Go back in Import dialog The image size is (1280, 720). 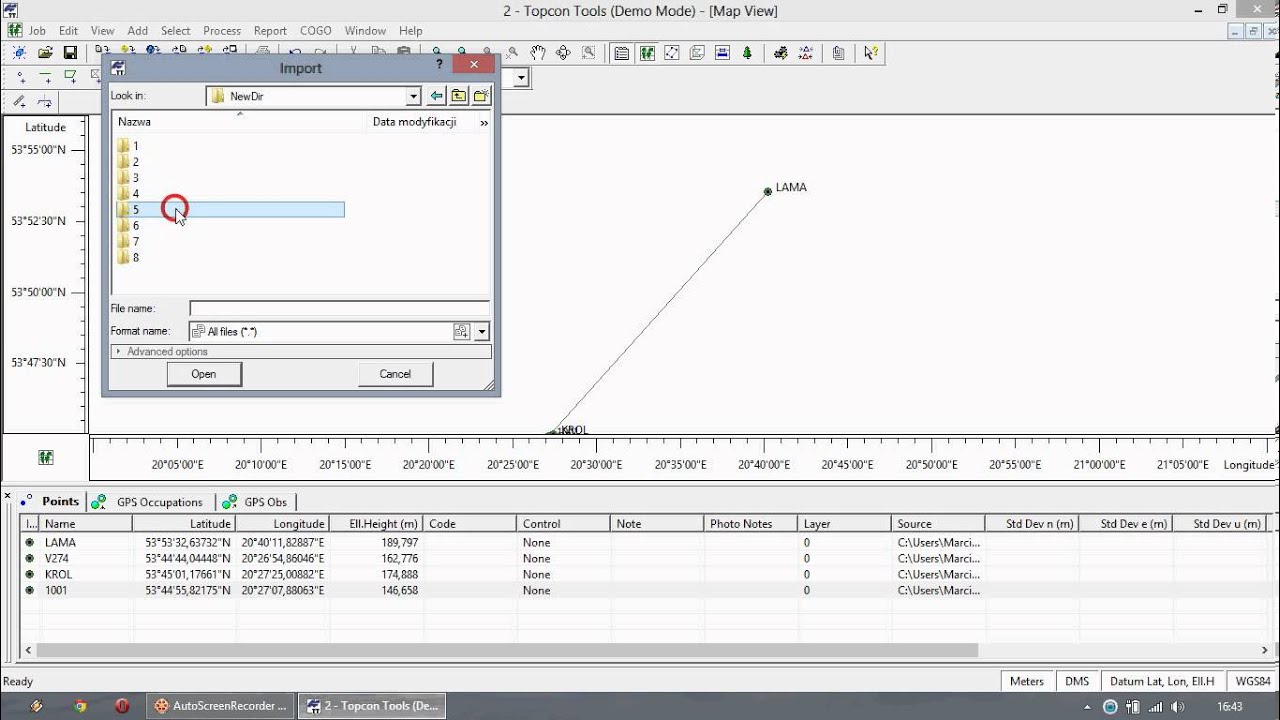[436, 96]
